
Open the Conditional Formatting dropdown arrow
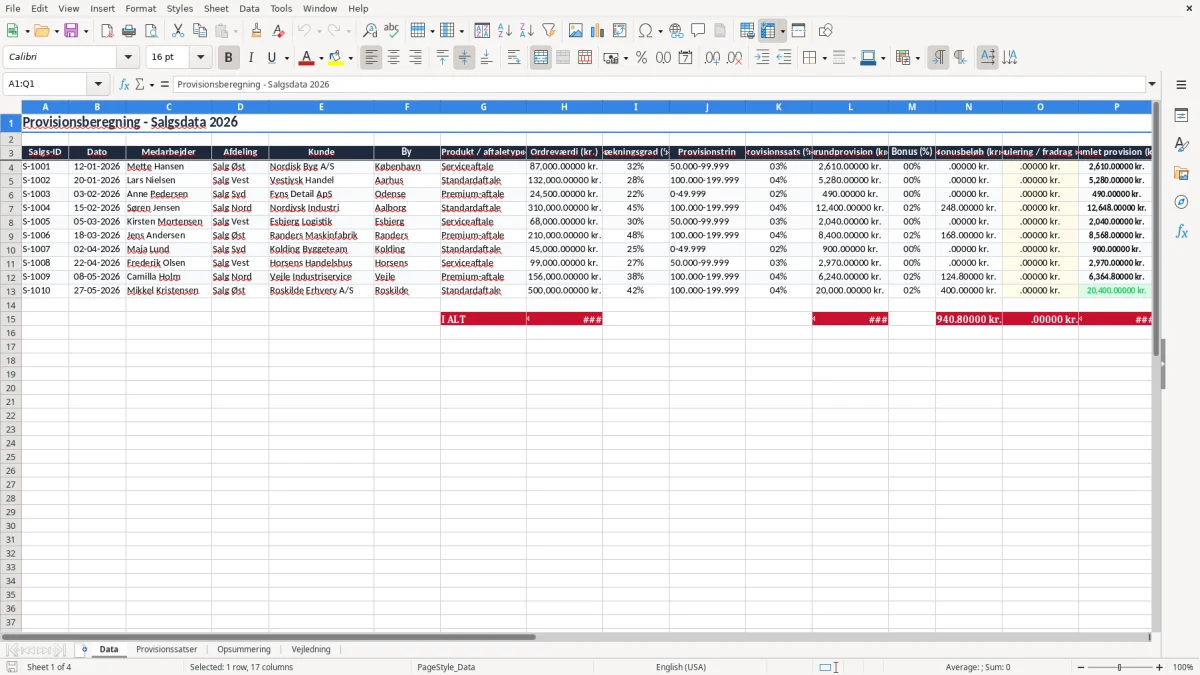click(x=917, y=58)
